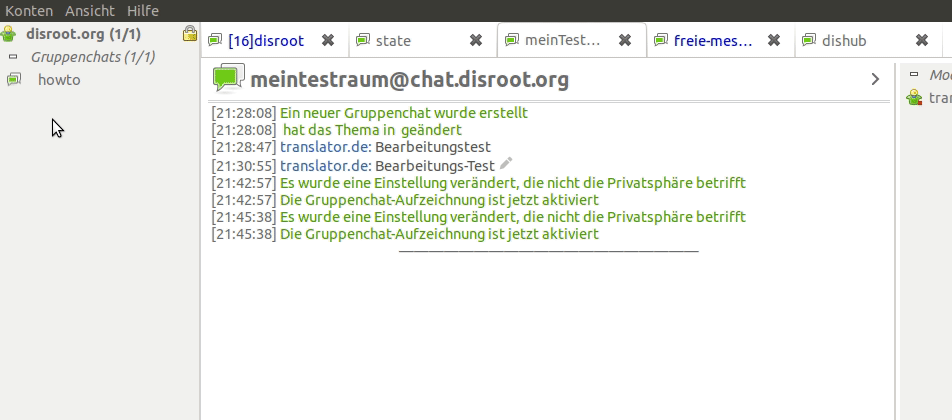Click the howto group chat icon

click(14, 80)
